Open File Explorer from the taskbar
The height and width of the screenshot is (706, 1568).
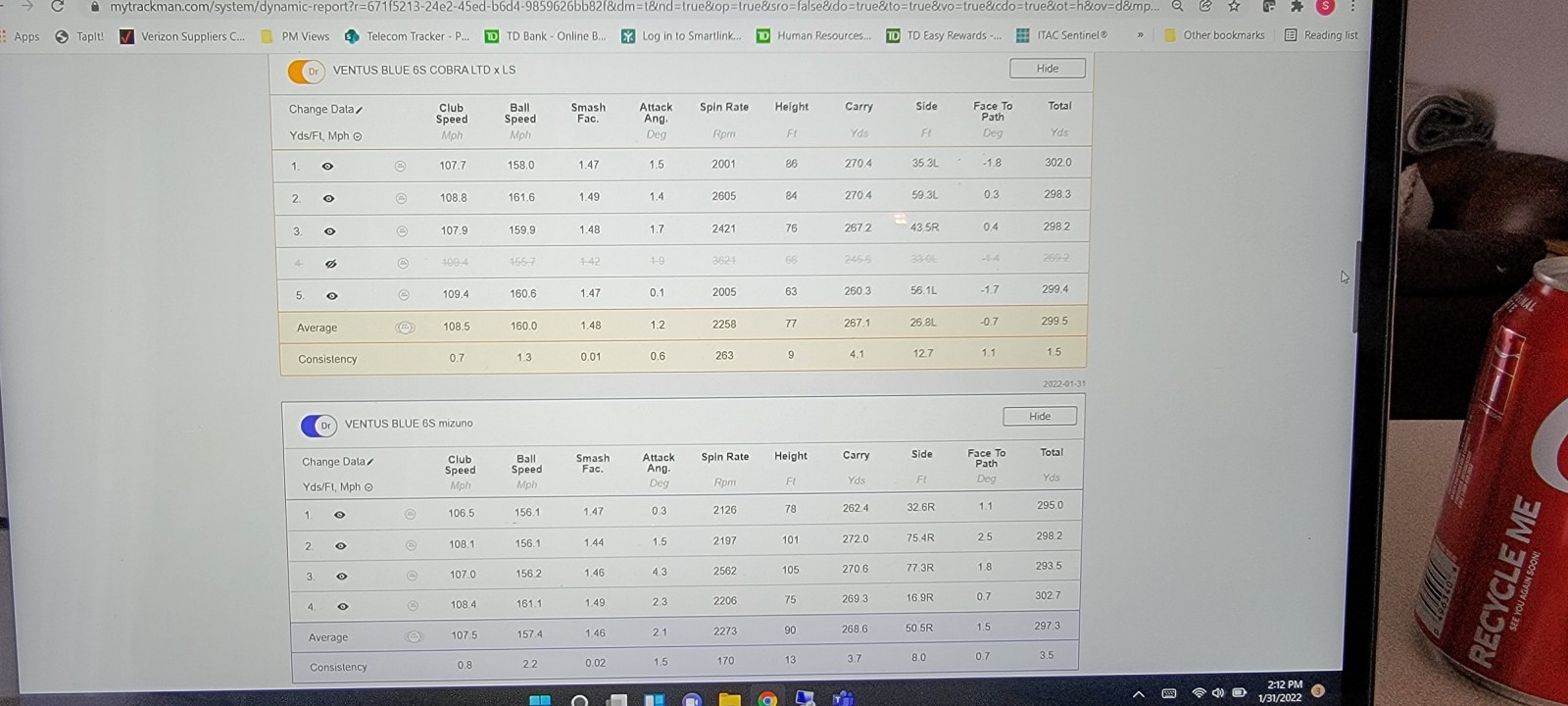(x=729, y=699)
